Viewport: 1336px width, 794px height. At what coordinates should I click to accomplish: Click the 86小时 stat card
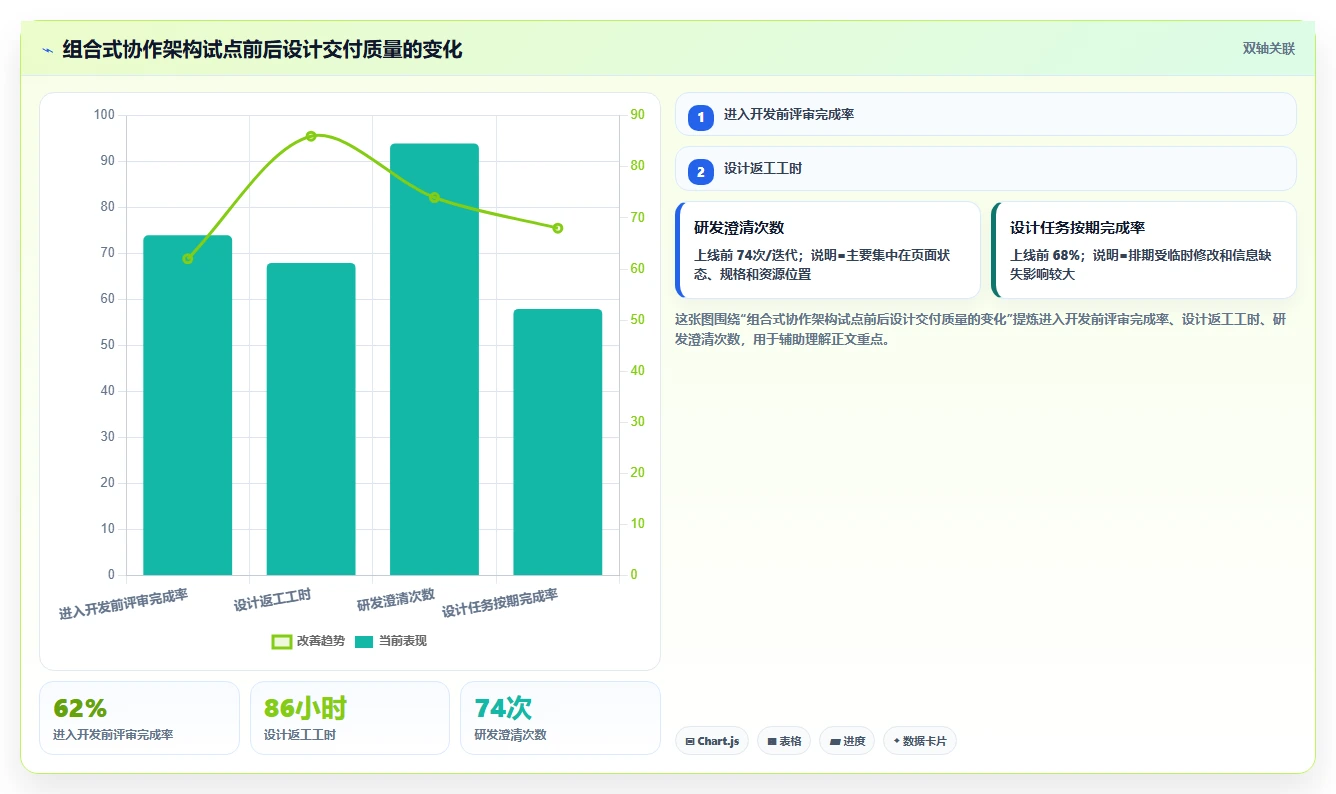click(x=350, y=718)
